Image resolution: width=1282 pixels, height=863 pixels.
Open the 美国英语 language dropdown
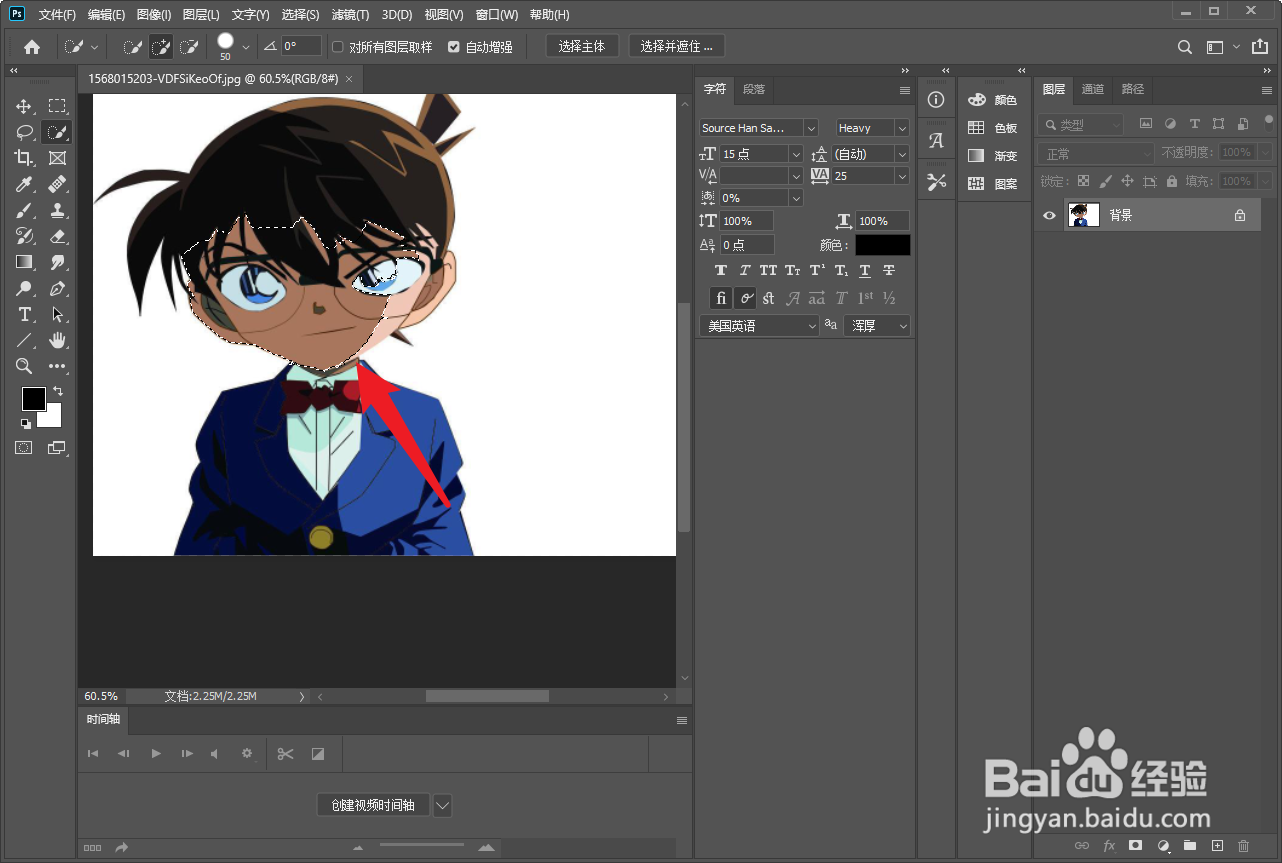(759, 326)
